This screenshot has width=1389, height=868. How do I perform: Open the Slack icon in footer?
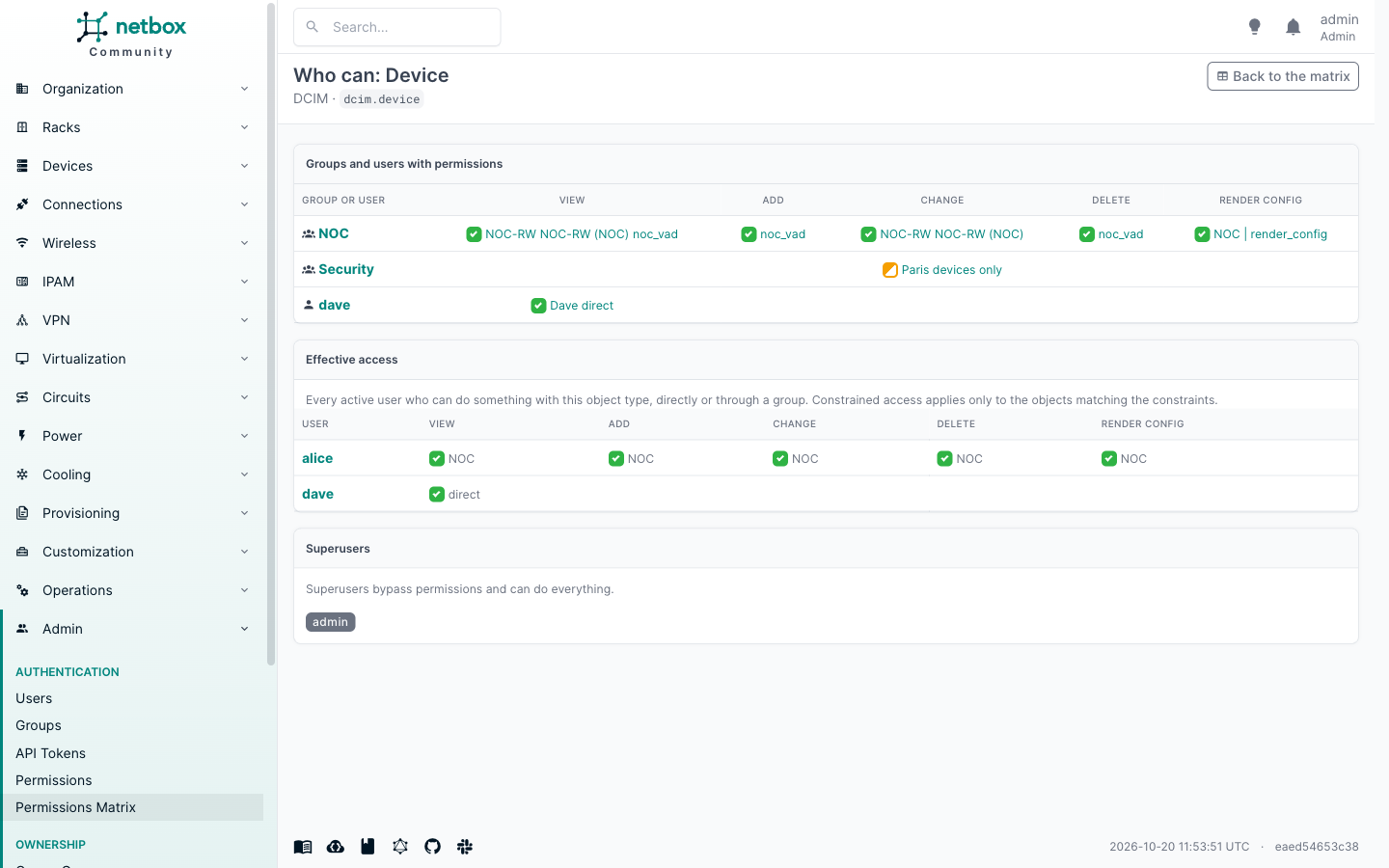465,847
